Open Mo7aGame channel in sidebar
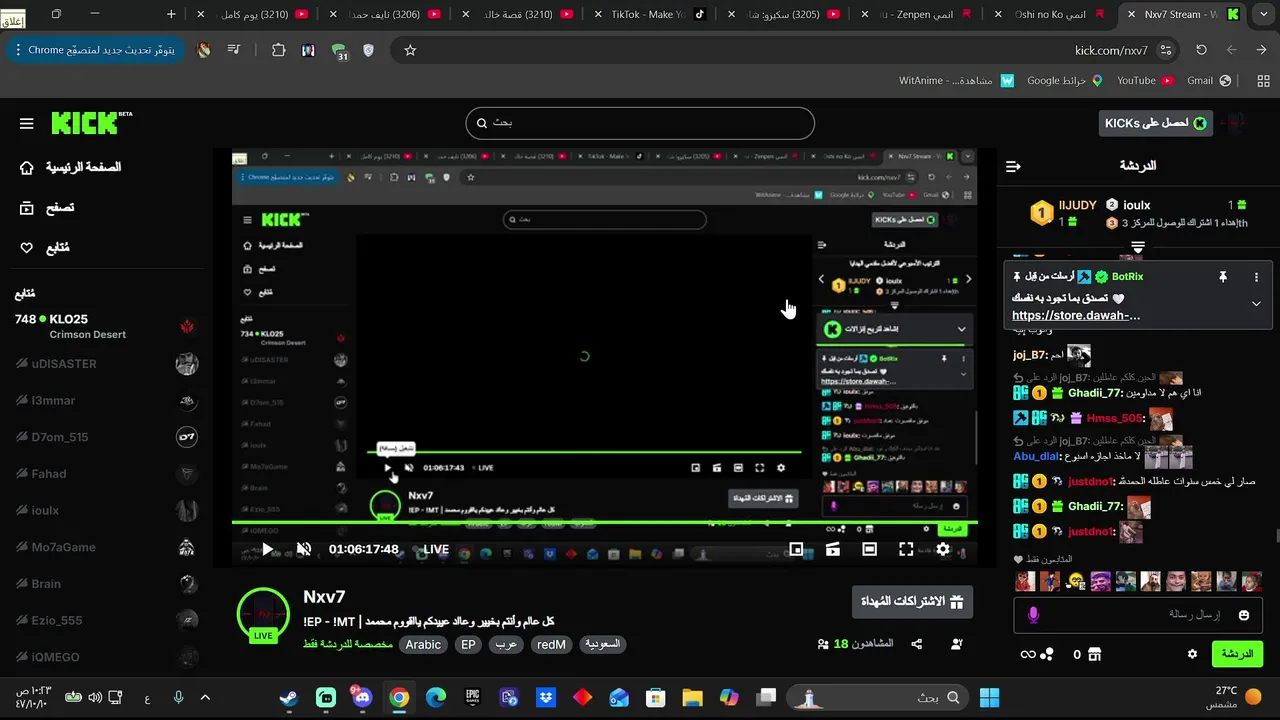Image resolution: width=1280 pixels, height=720 pixels. click(x=106, y=547)
